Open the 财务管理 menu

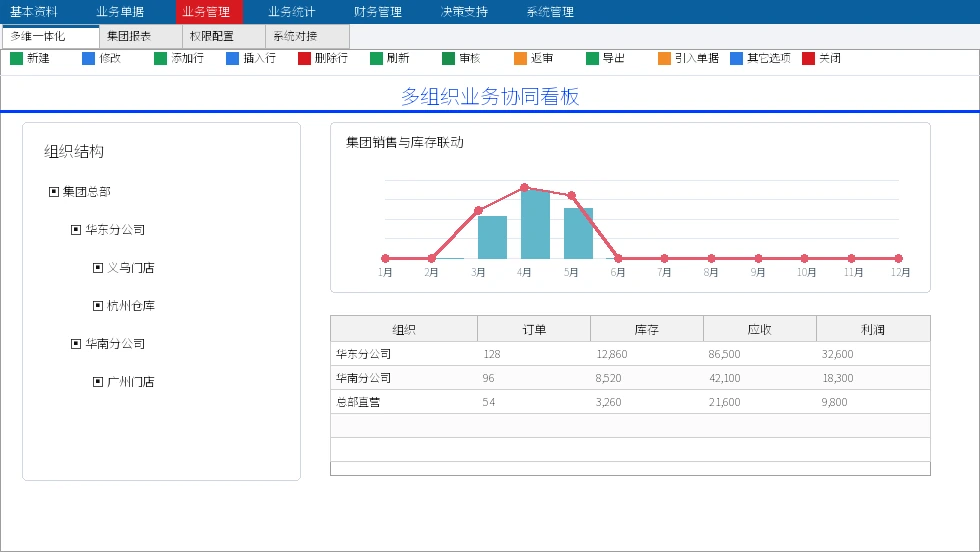[378, 12]
